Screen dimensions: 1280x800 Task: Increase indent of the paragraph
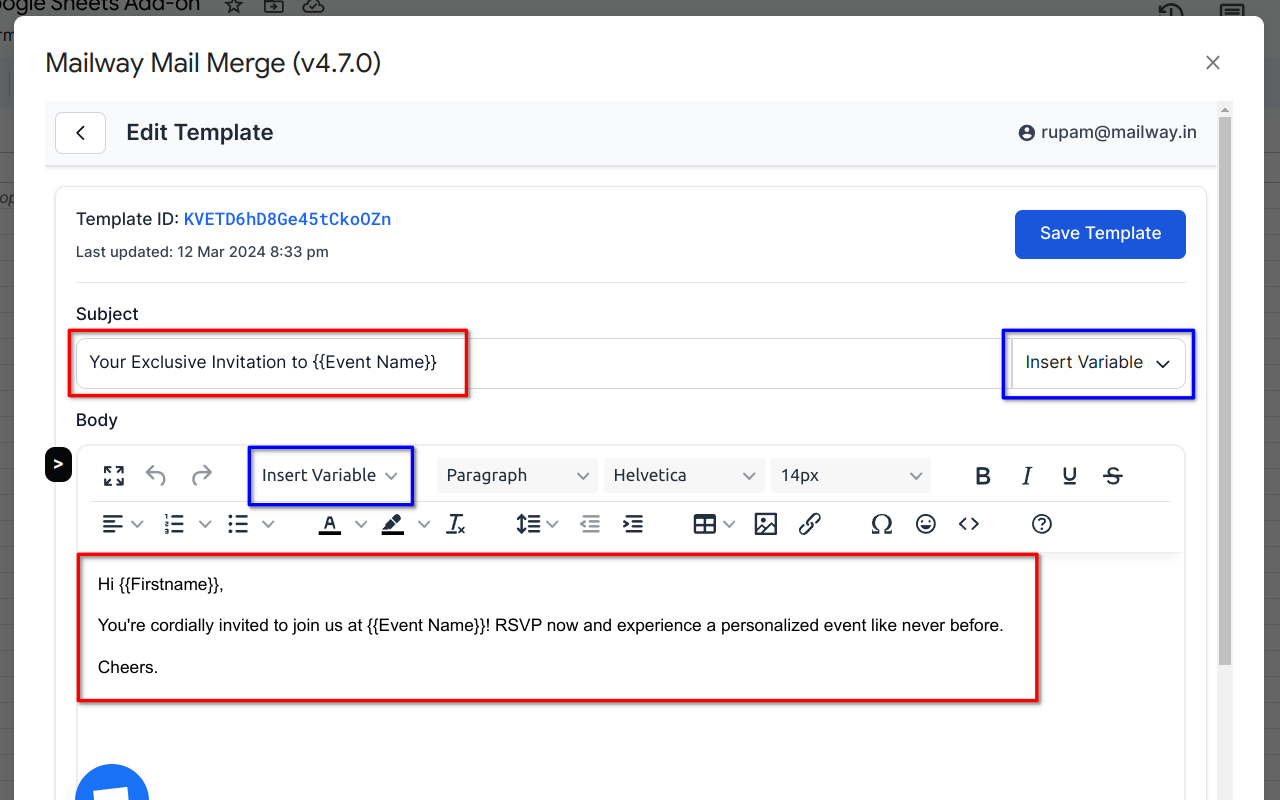[x=633, y=524]
